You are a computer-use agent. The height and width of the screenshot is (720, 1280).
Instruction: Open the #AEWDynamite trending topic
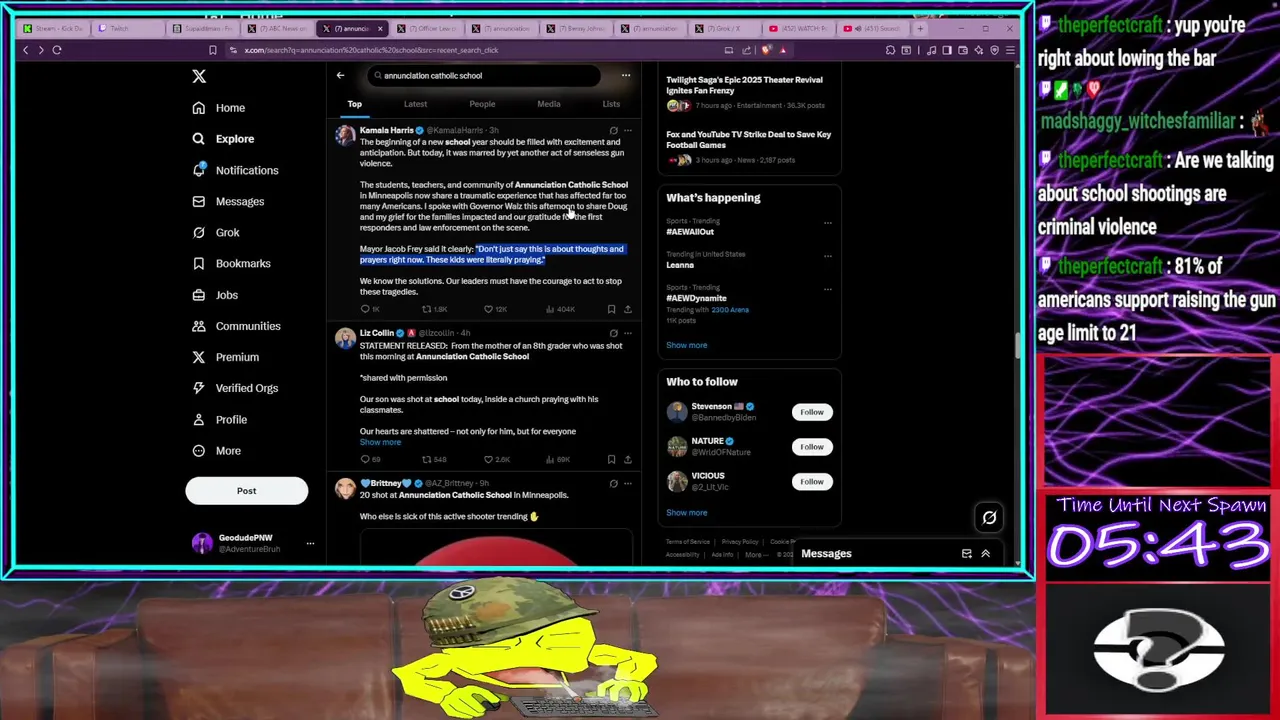tap(696, 298)
